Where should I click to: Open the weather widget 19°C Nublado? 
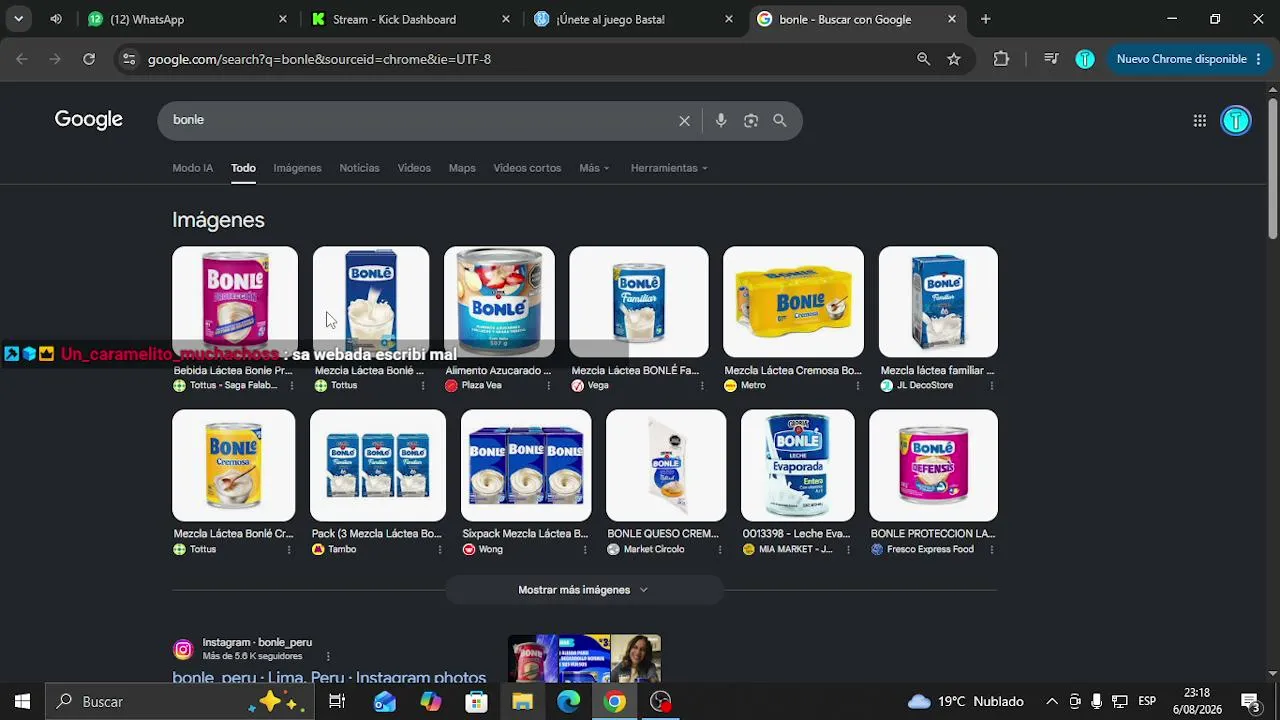(x=966, y=702)
